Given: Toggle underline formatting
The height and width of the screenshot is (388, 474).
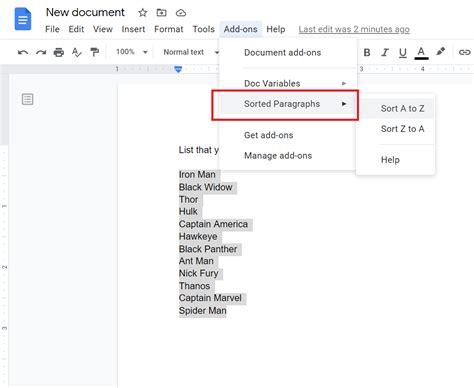Looking at the screenshot, I should [x=403, y=53].
